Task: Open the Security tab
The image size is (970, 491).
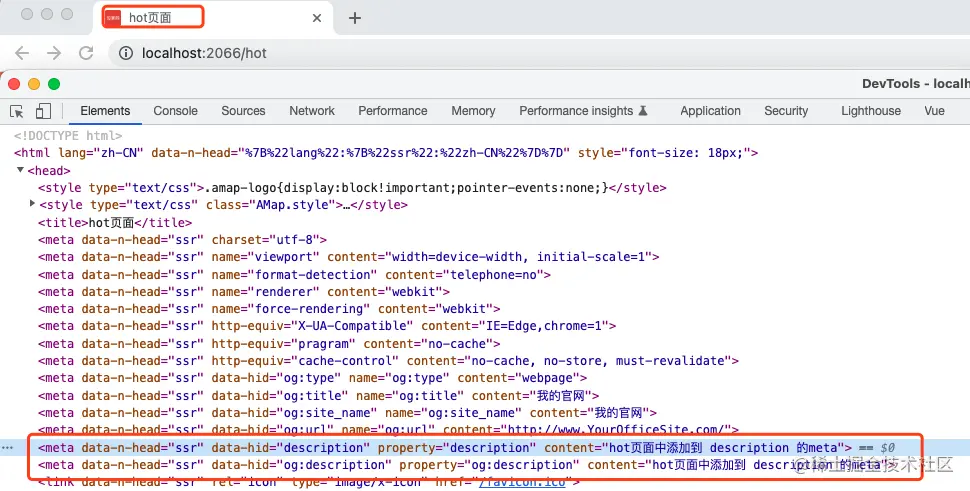Action: (786, 111)
